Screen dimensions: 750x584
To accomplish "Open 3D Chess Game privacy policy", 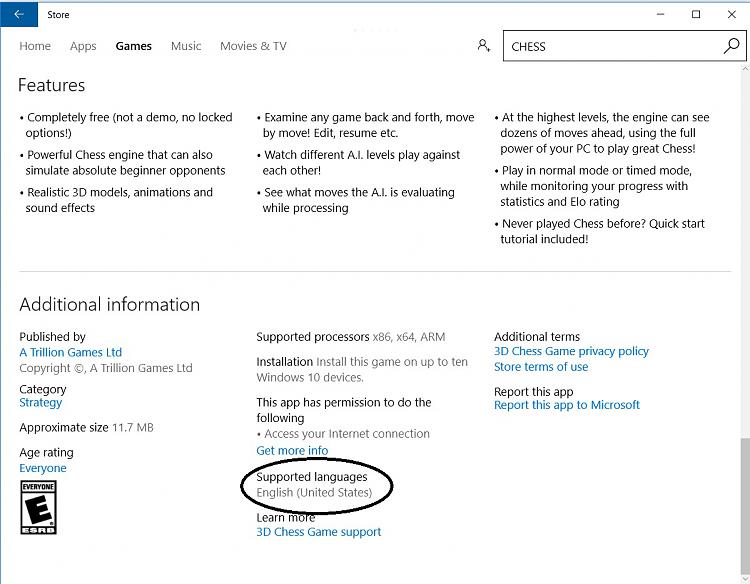I will coord(571,351).
